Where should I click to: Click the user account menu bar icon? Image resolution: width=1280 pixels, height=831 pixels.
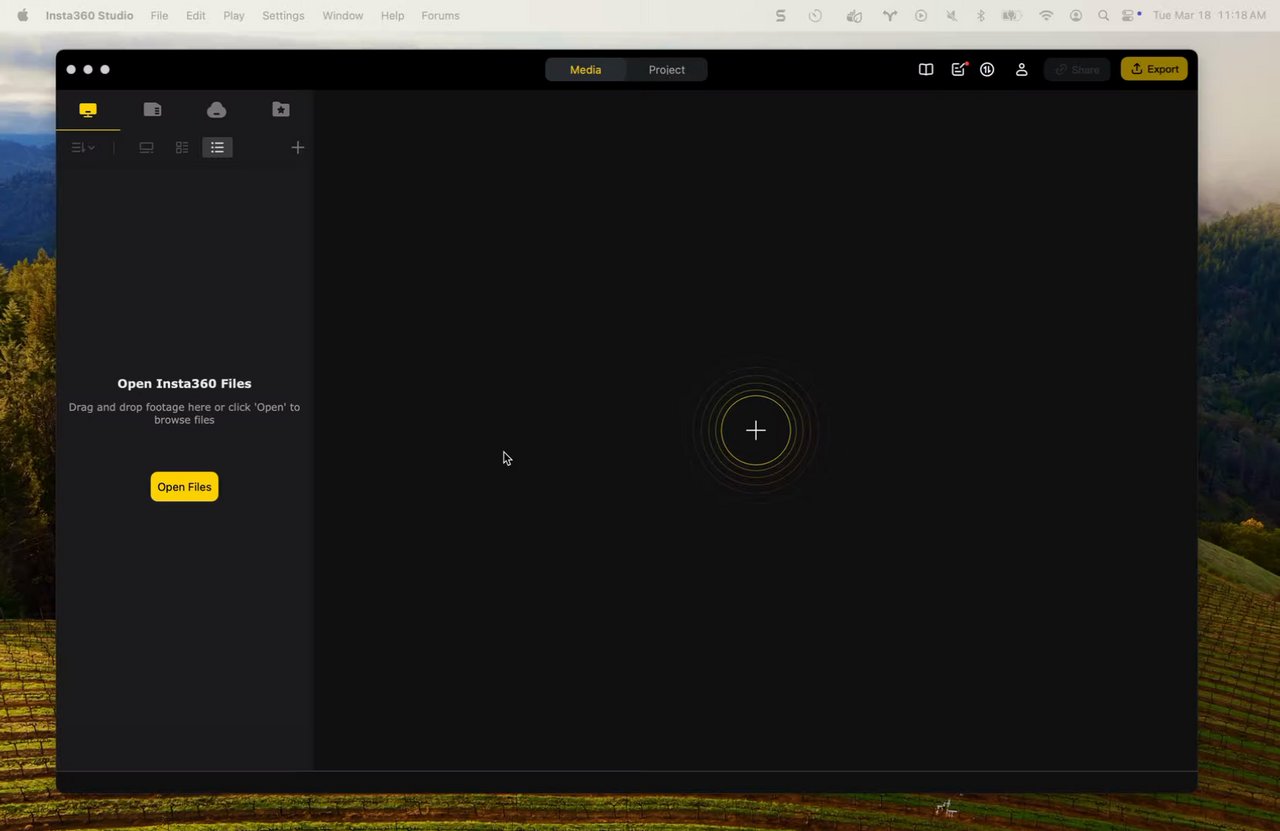tap(1076, 16)
